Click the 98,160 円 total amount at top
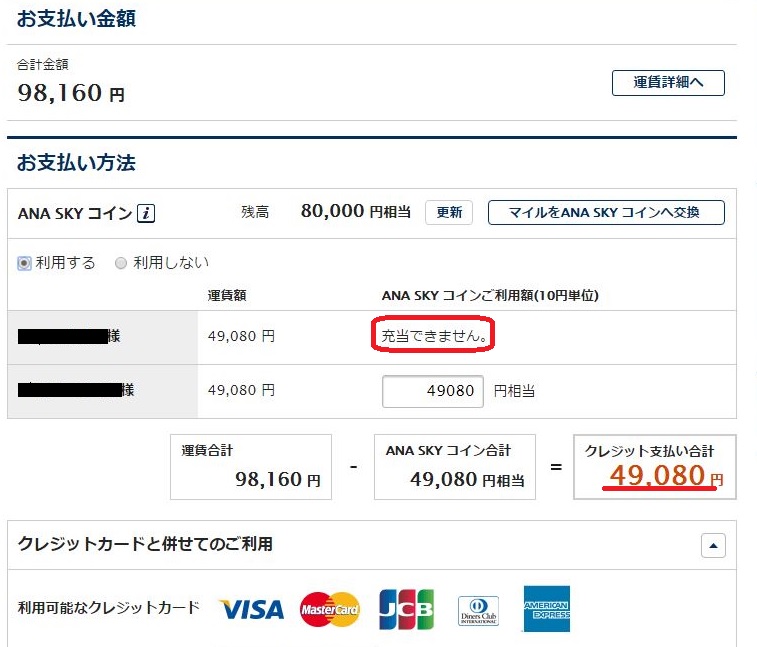 point(71,93)
